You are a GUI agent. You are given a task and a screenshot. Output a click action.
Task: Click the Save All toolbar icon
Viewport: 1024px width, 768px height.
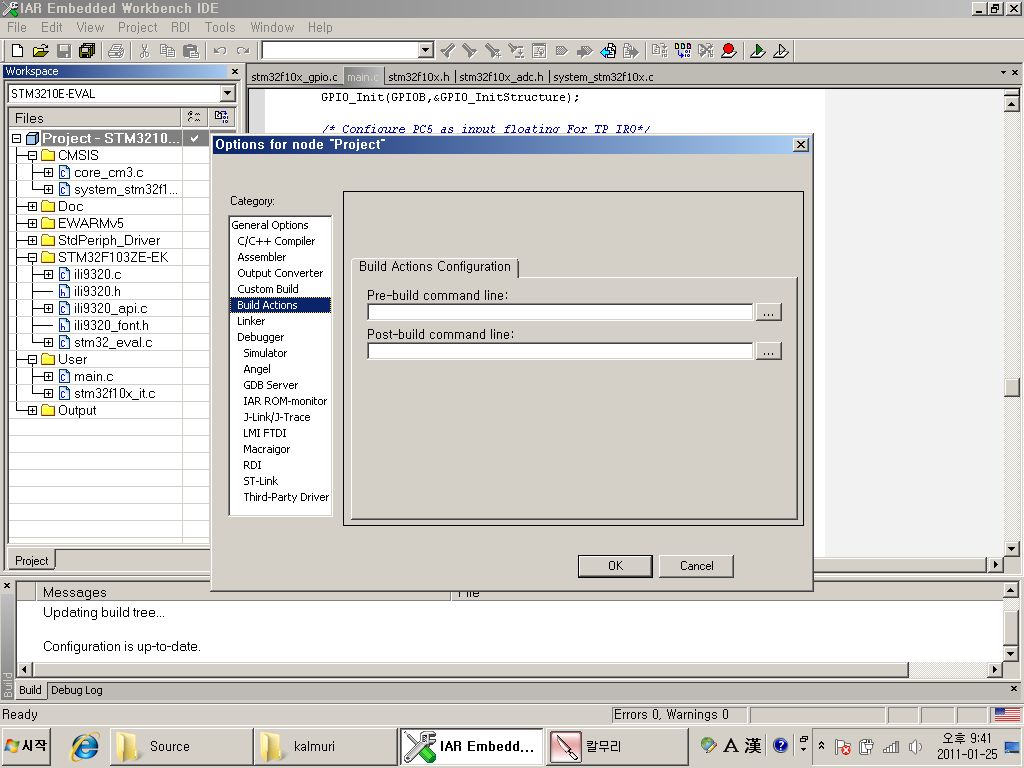pyautogui.click(x=86, y=50)
